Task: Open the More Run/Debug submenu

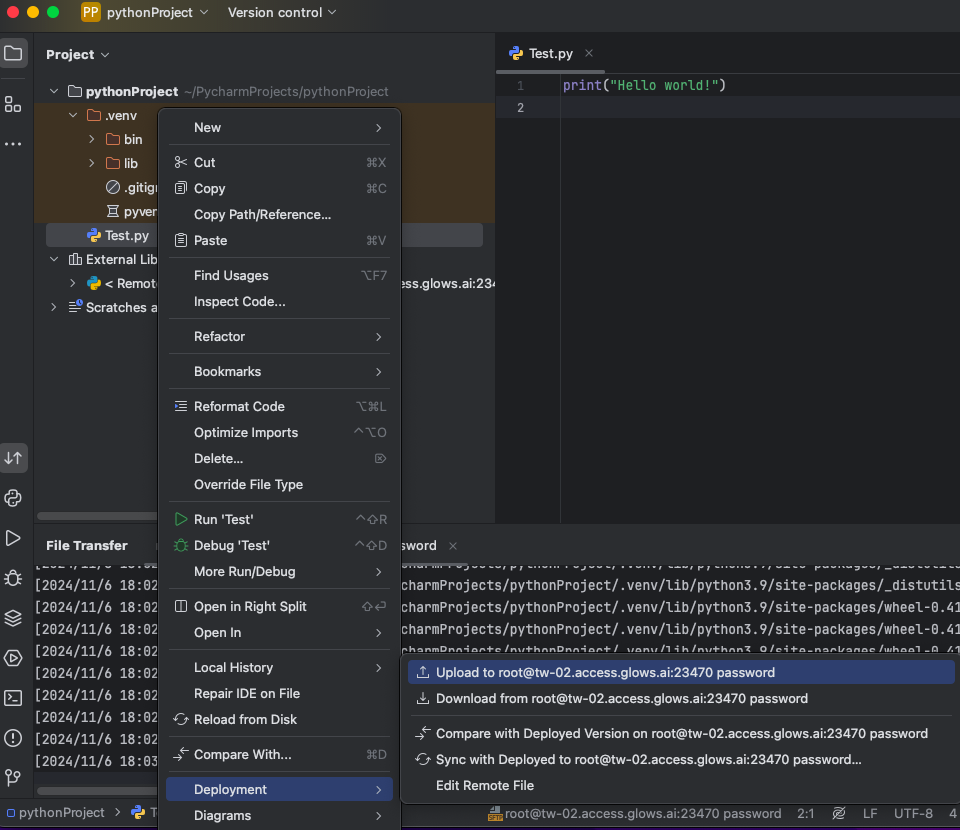Action: (x=279, y=571)
